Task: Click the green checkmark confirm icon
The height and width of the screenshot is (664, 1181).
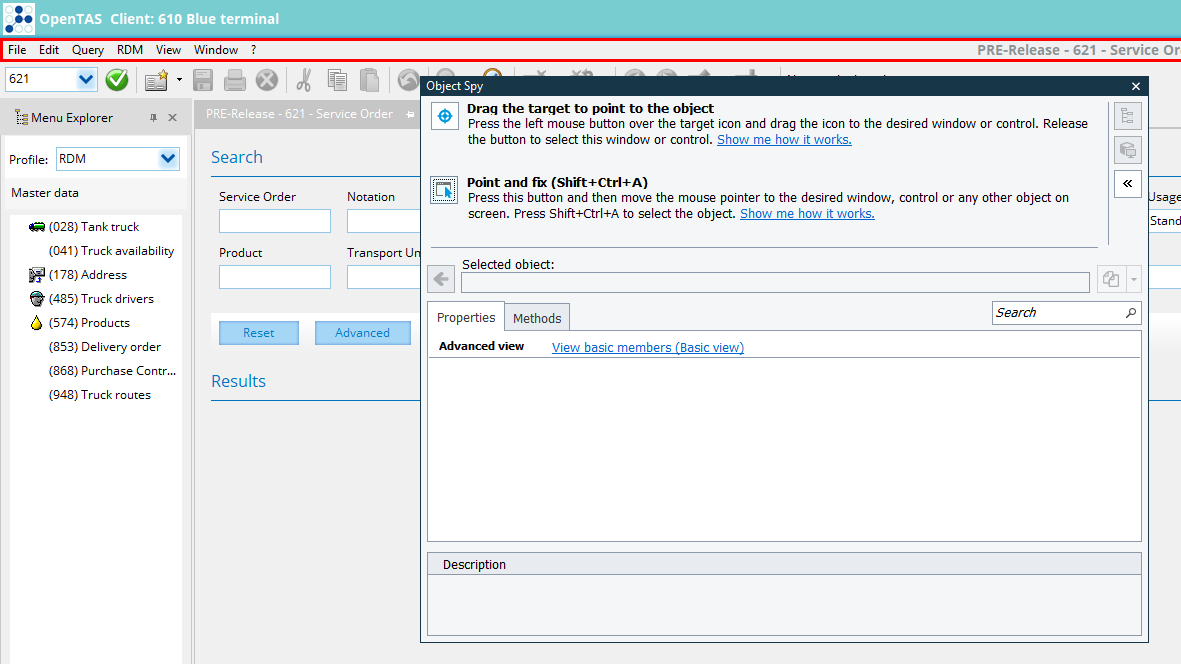Action: pos(117,79)
